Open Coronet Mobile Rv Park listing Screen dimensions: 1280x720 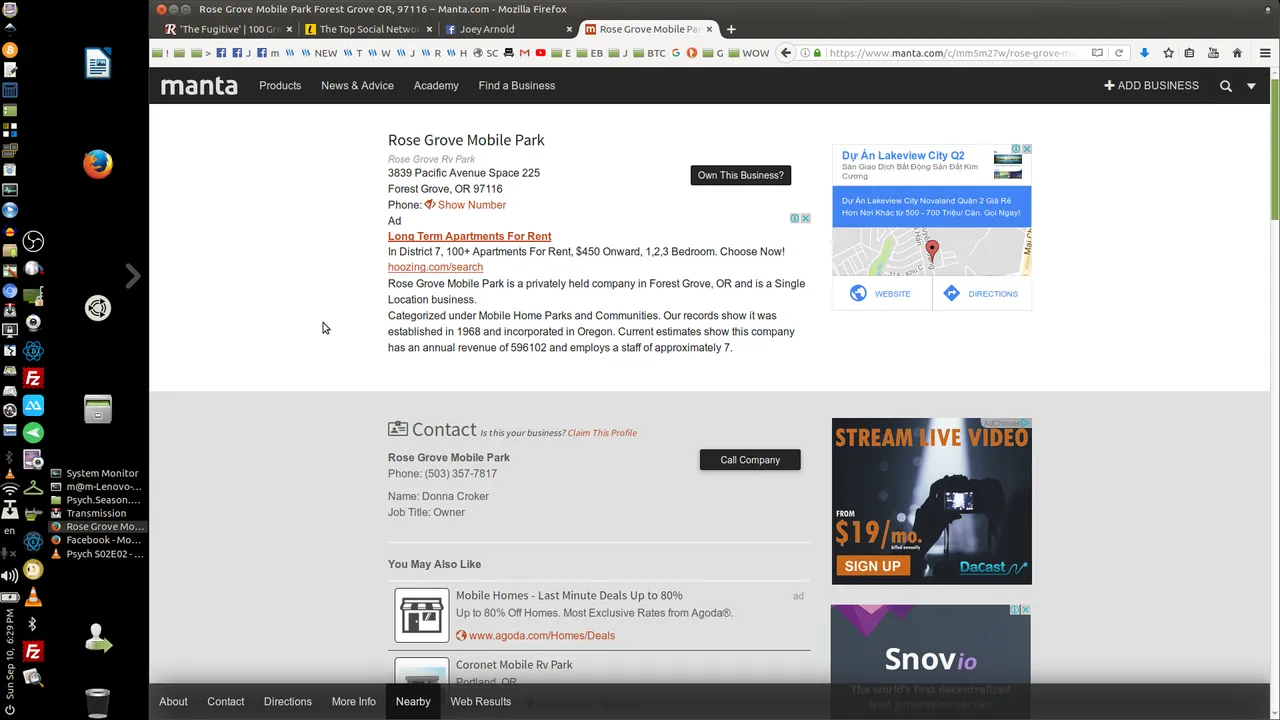pos(514,665)
